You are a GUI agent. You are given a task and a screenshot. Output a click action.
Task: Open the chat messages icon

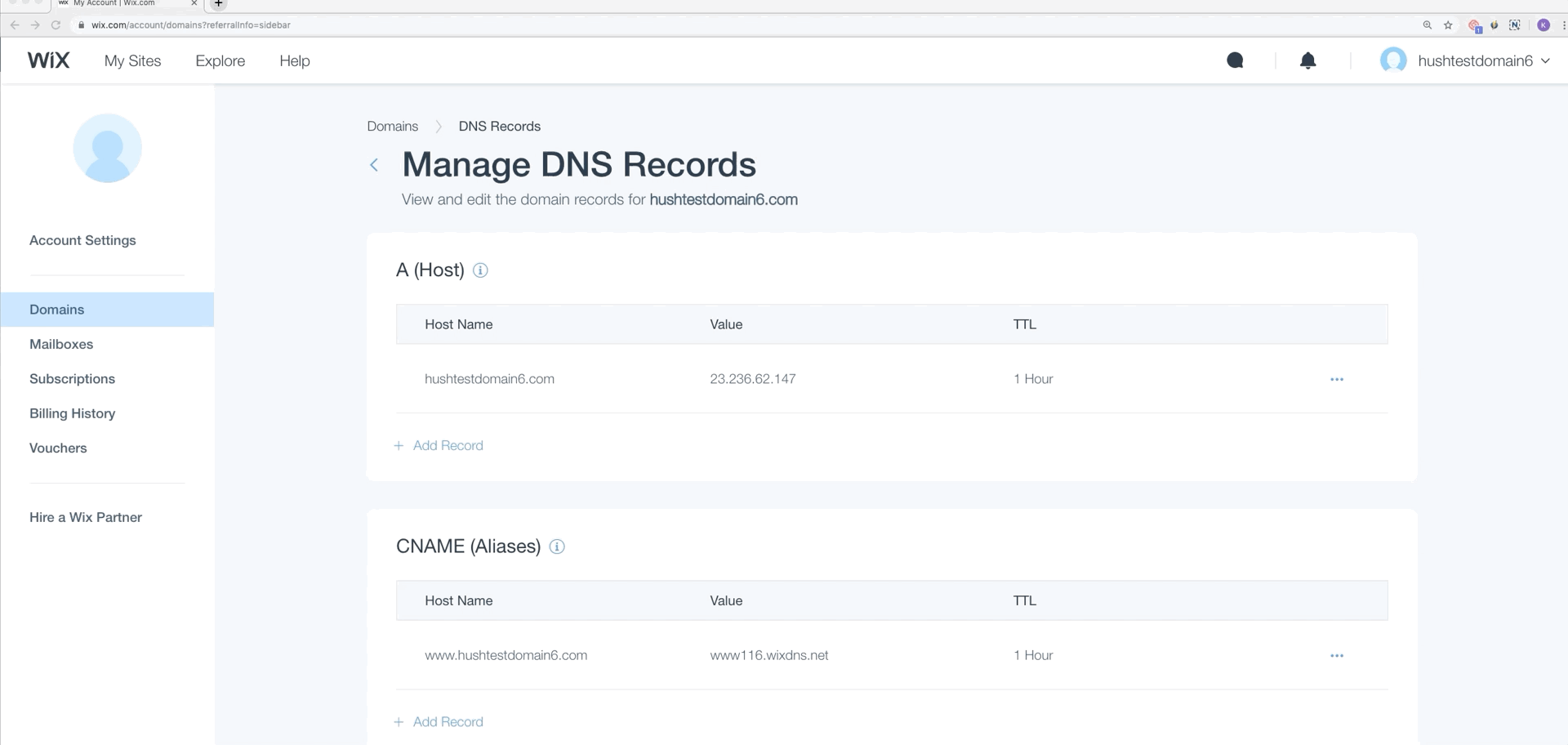pos(1235,60)
